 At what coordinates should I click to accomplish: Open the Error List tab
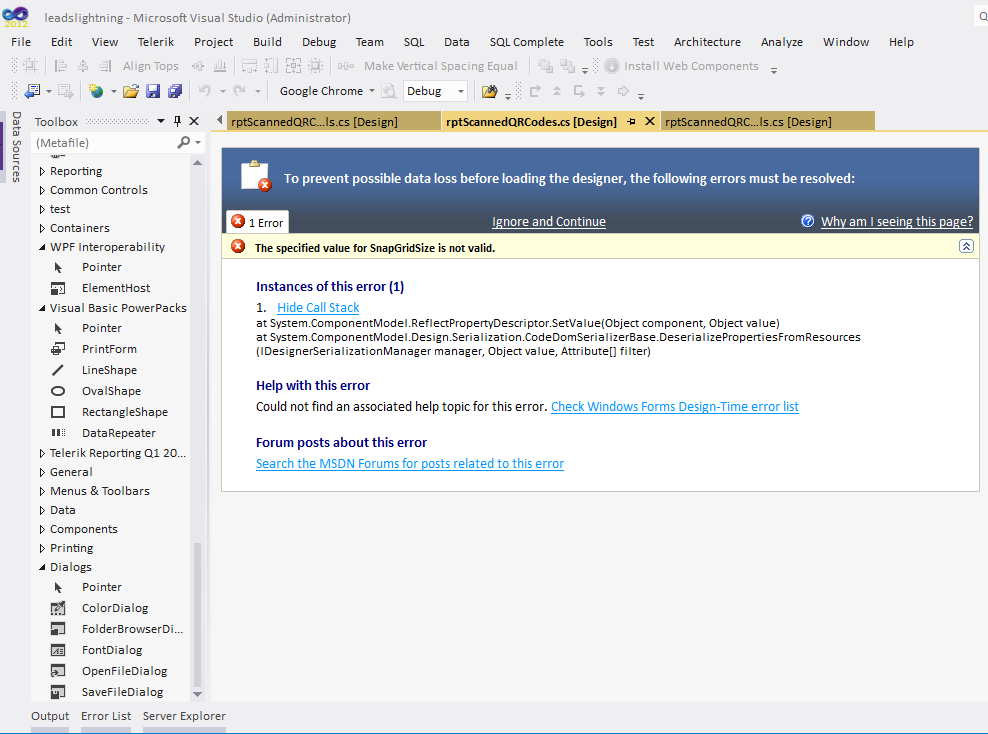(x=105, y=716)
